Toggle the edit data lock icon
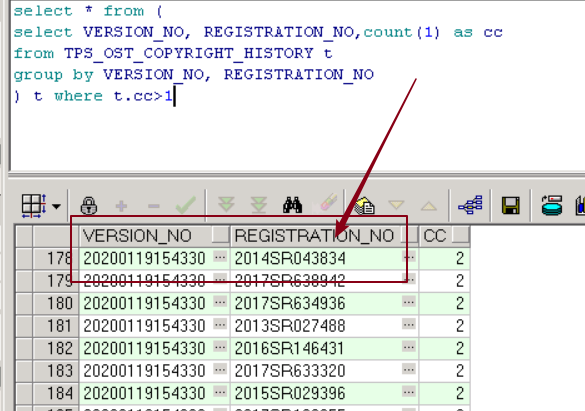This screenshot has width=585, height=411. pyautogui.click(x=89, y=206)
